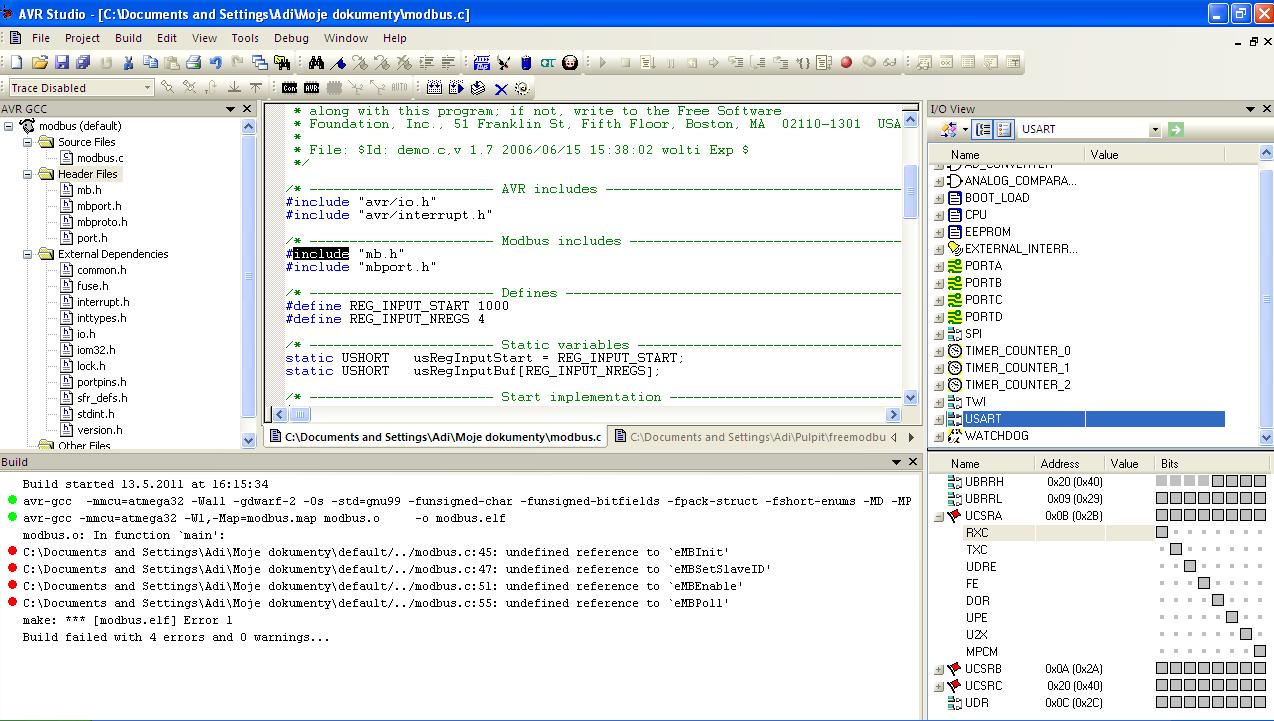The image size is (1274, 721).
Task: Click the green go arrow in I/O View
Action: (x=1176, y=129)
